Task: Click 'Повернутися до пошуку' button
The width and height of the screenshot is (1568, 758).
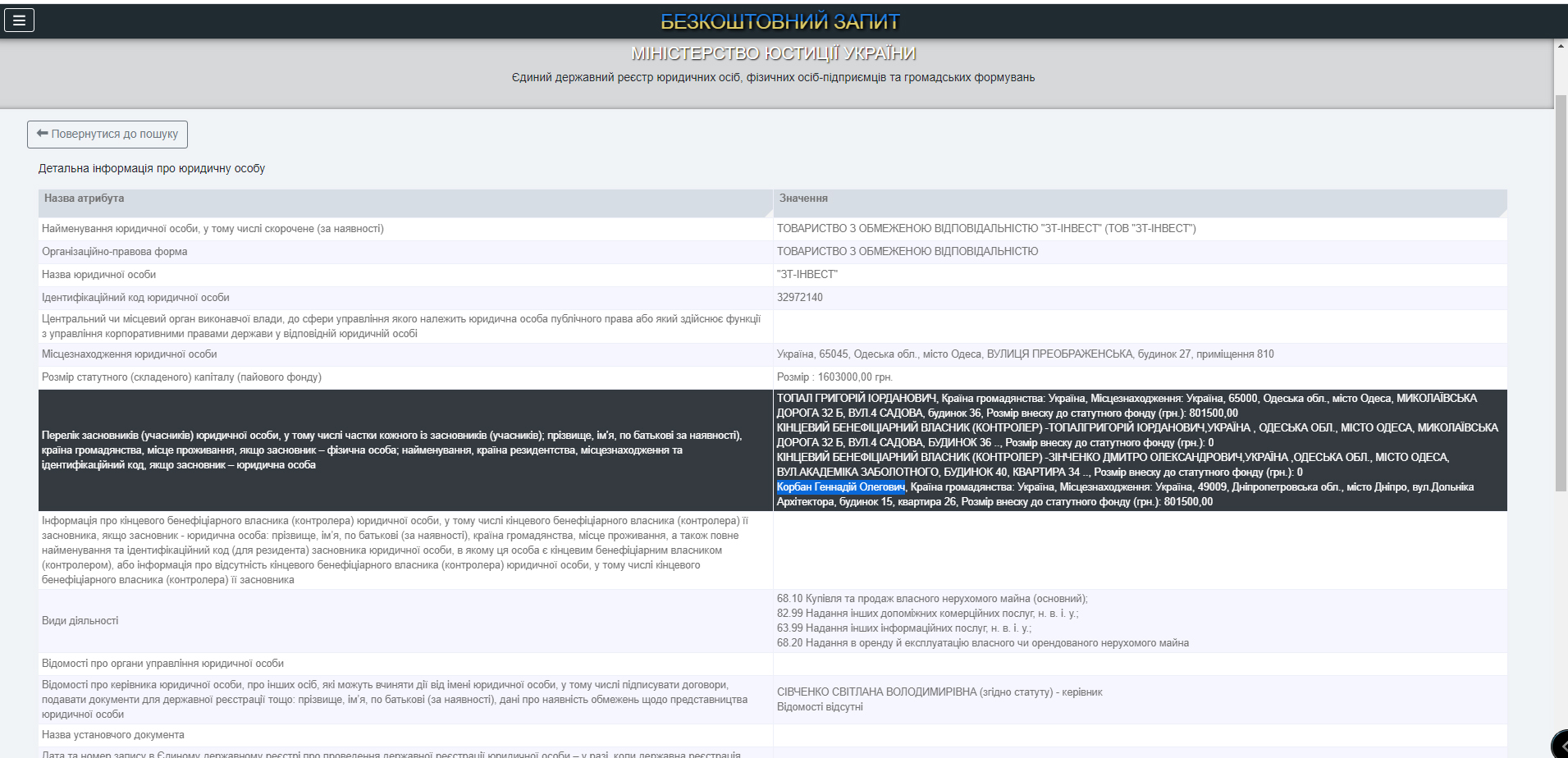Action: point(107,135)
